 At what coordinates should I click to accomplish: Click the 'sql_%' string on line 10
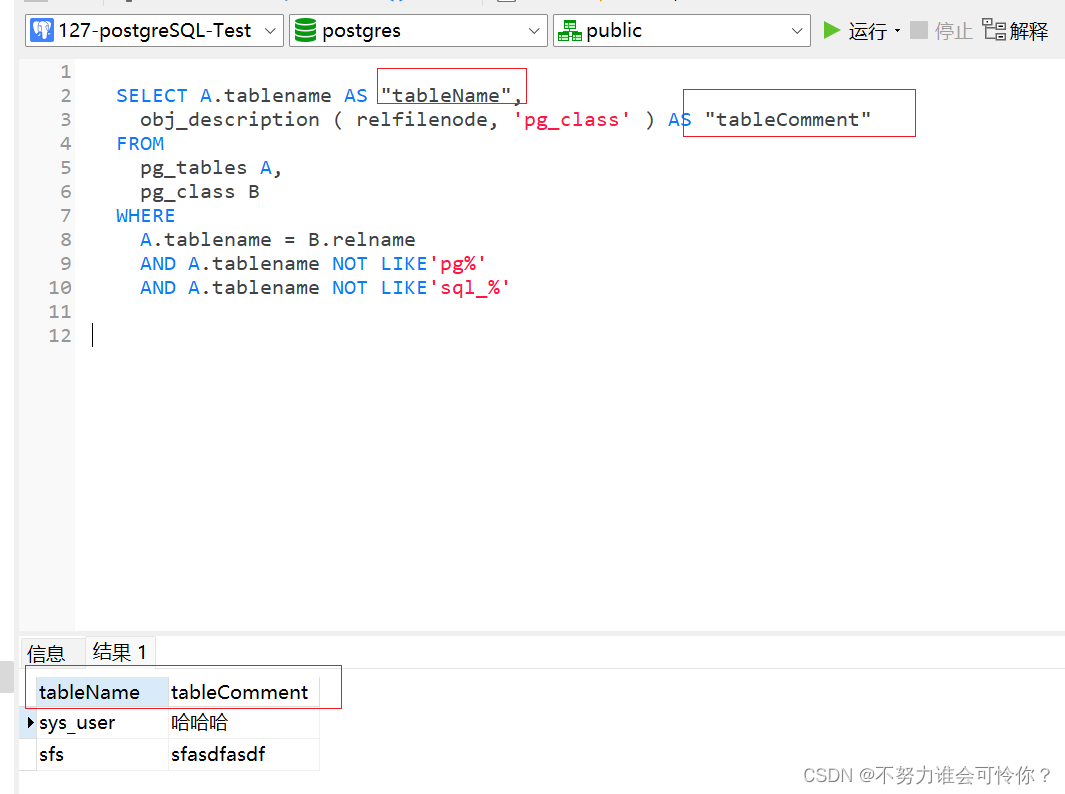click(469, 288)
